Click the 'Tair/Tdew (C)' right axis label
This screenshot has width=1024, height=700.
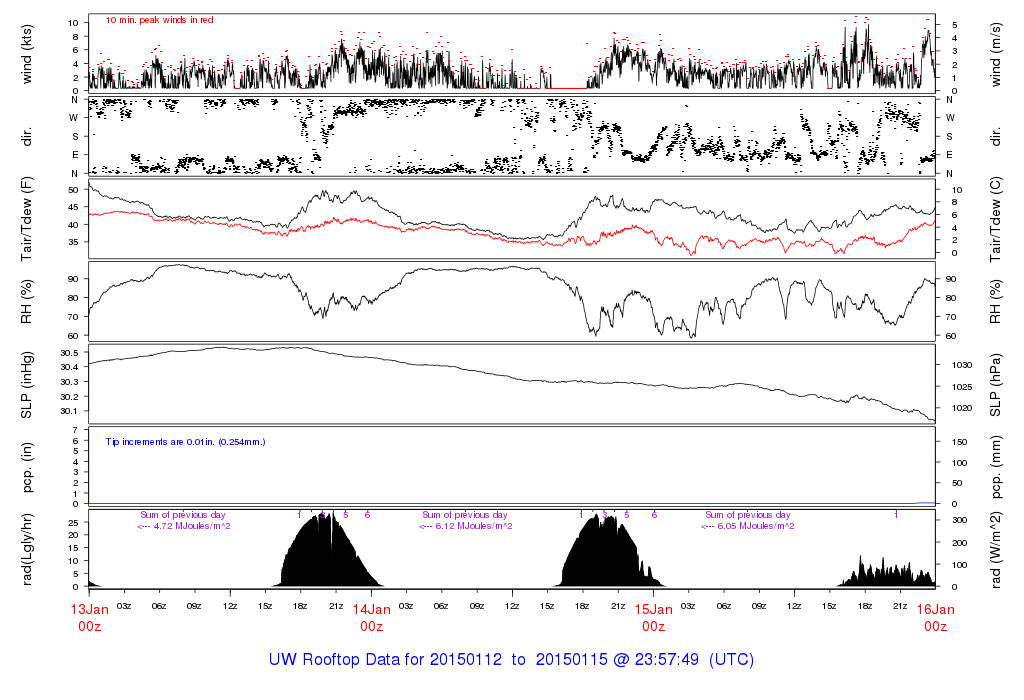point(998,220)
